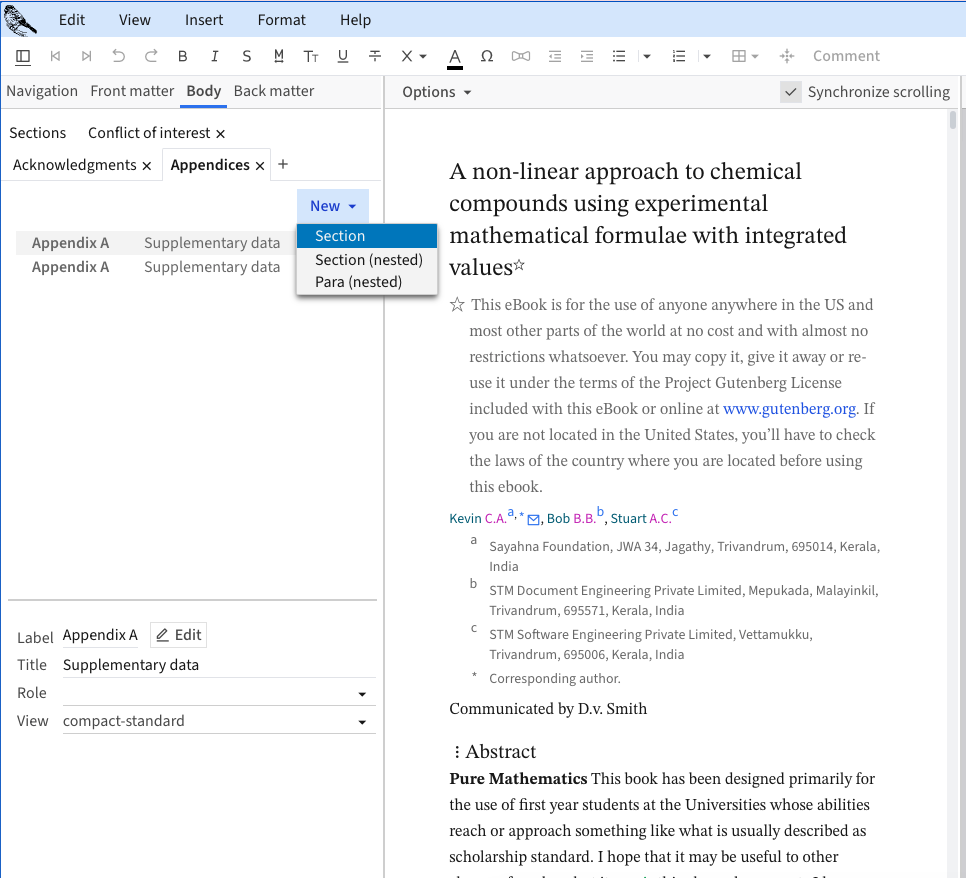Close the Conflict of interest tab
This screenshot has height=878, width=966.
pyautogui.click(x=221, y=133)
